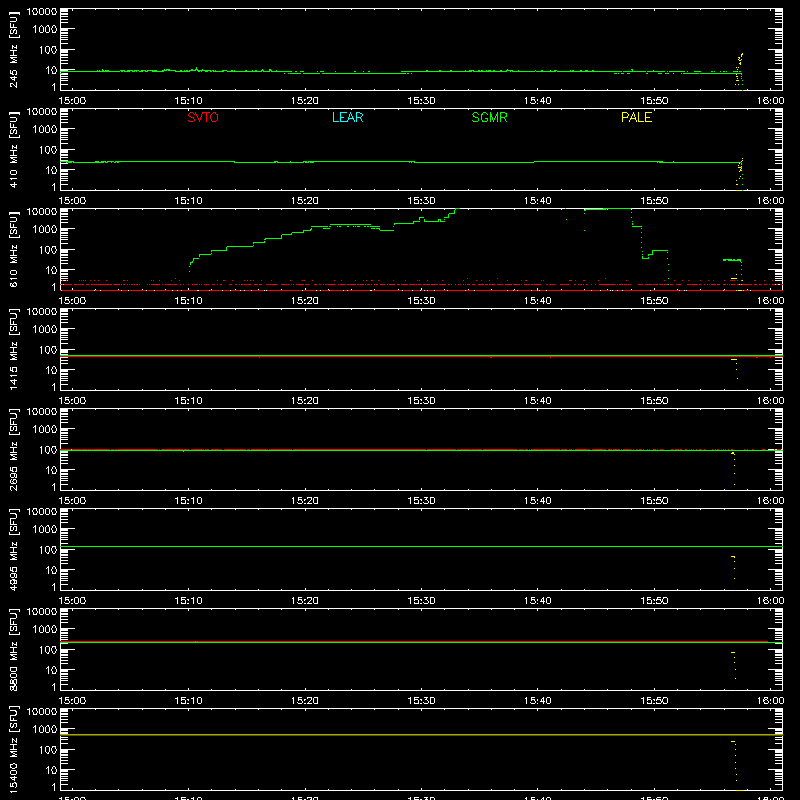Select the 410 MHz [SFU] axis label
Viewport: 800px width, 800px height.
[x=14, y=149]
